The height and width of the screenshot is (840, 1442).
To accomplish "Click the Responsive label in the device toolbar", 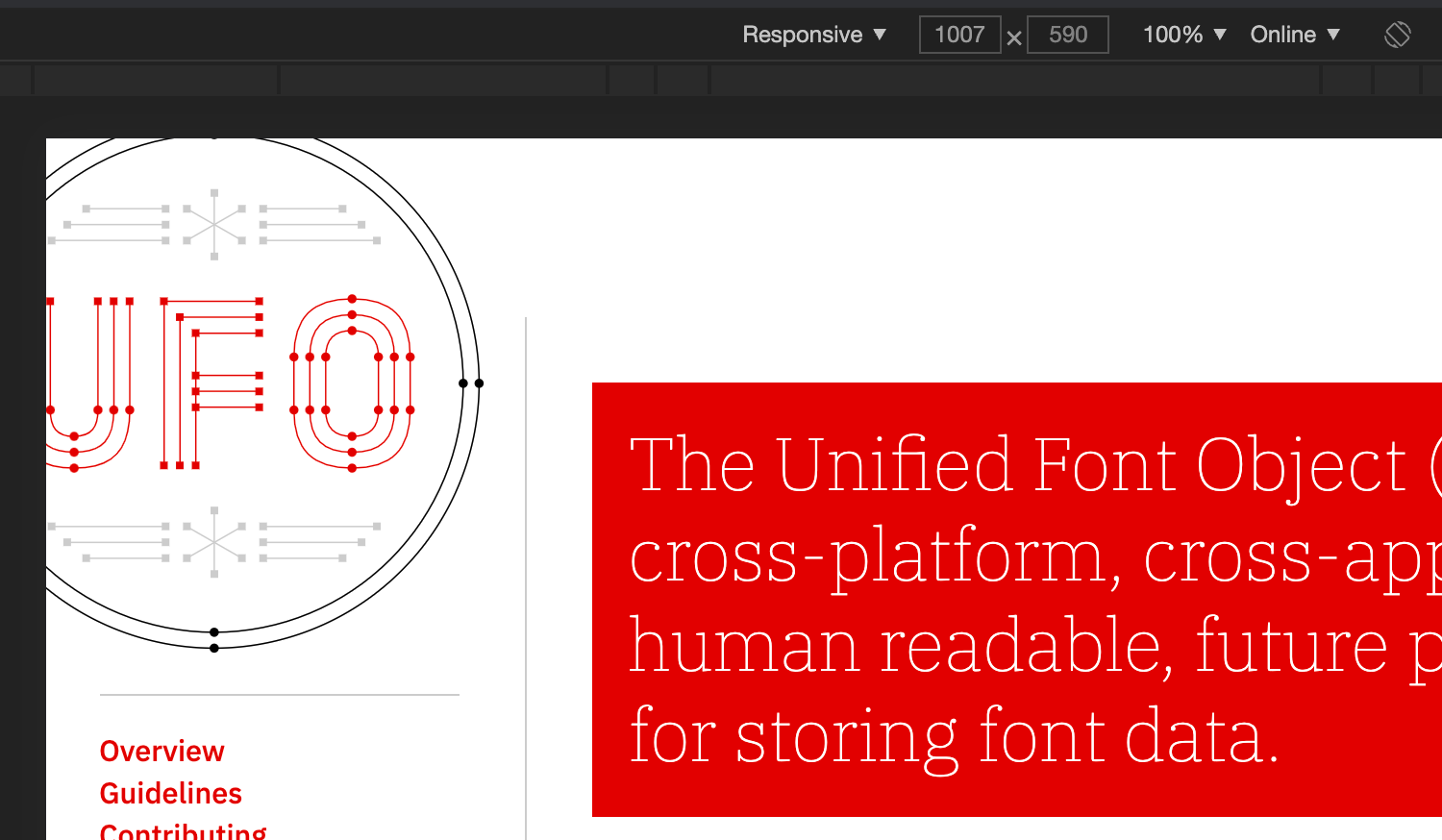I will pyautogui.click(x=802, y=34).
